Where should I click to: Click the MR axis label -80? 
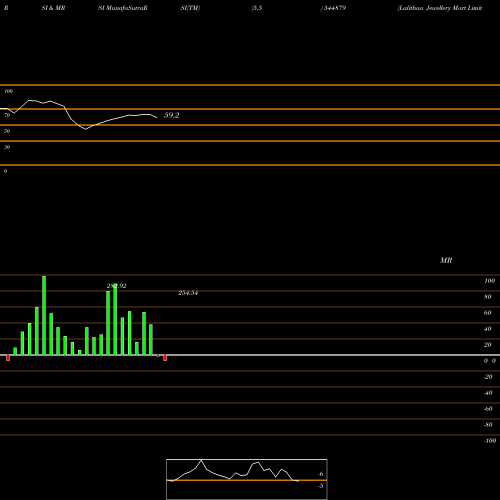(x=488, y=425)
